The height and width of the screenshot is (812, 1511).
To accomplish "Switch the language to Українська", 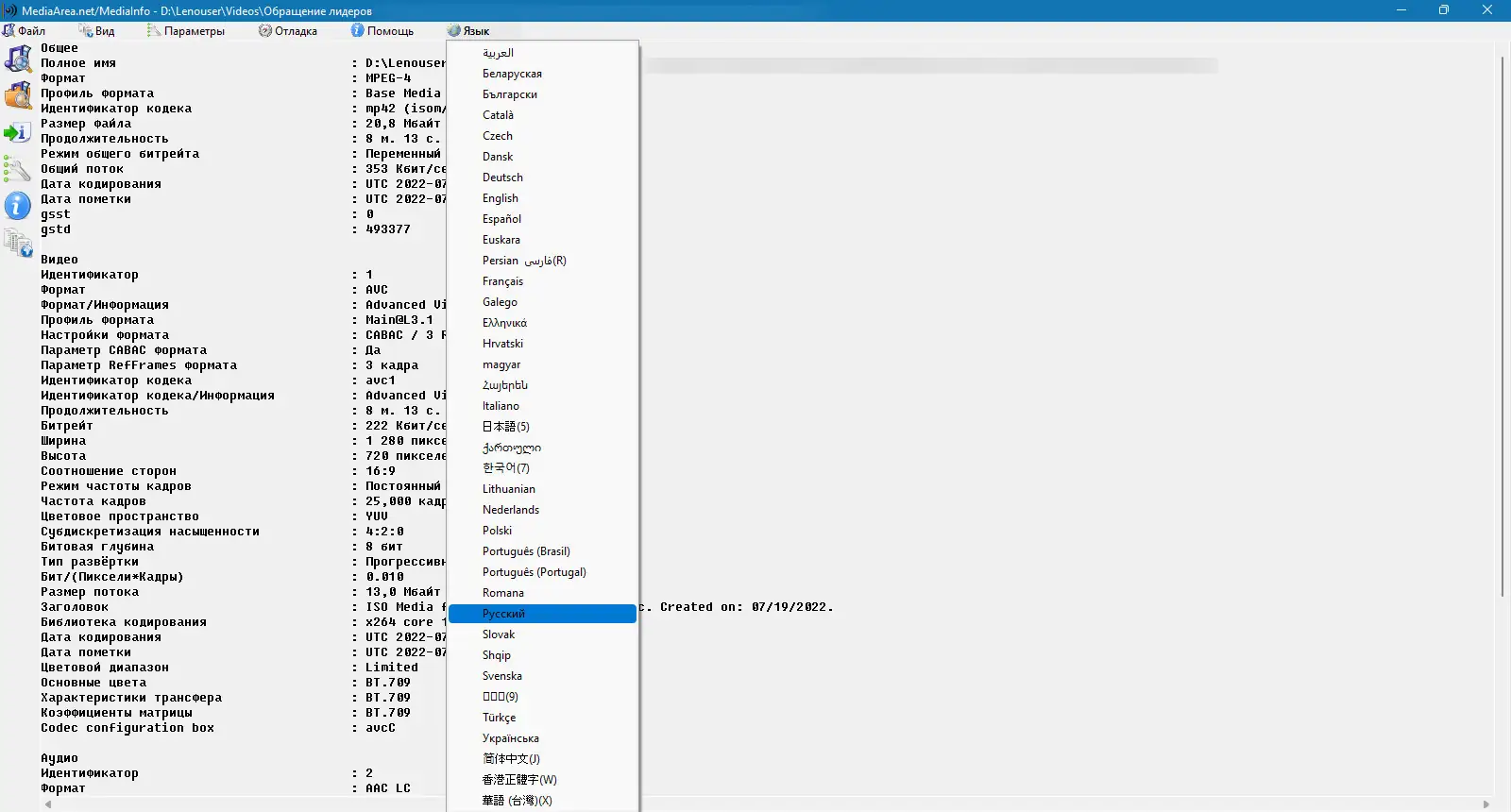I will point(543,738).
